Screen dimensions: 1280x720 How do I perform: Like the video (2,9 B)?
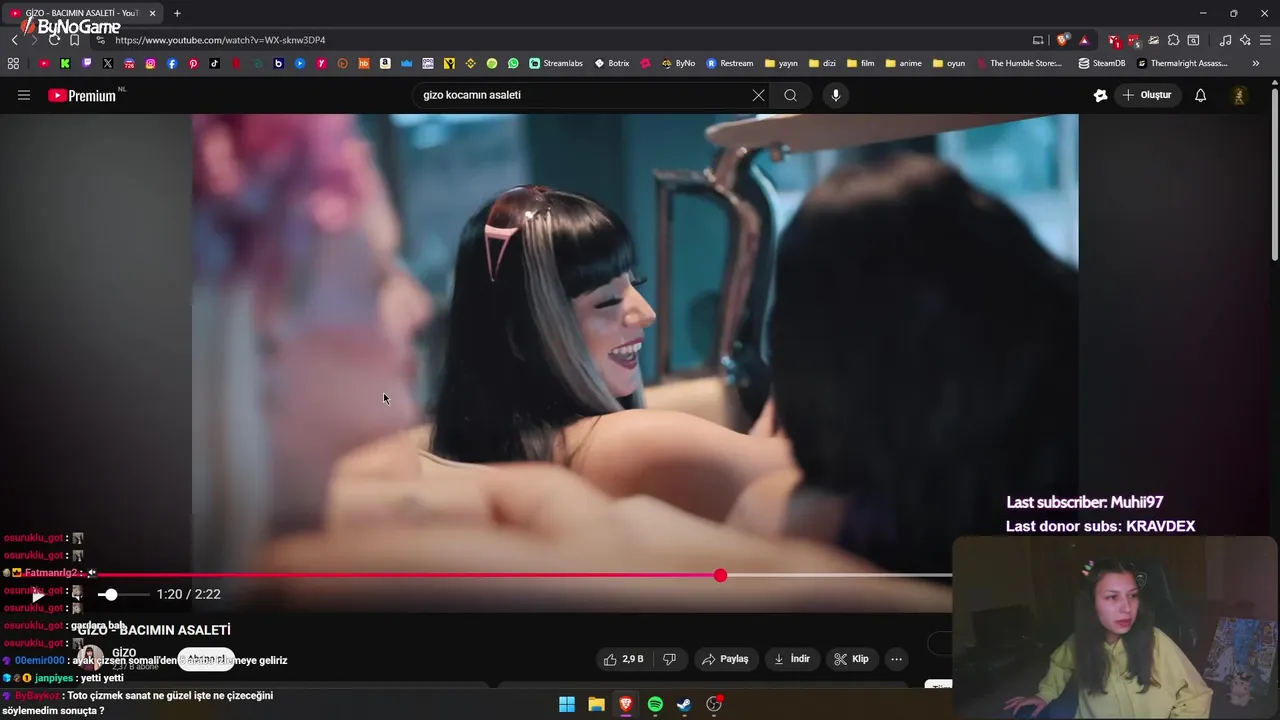tap(623, 659)
